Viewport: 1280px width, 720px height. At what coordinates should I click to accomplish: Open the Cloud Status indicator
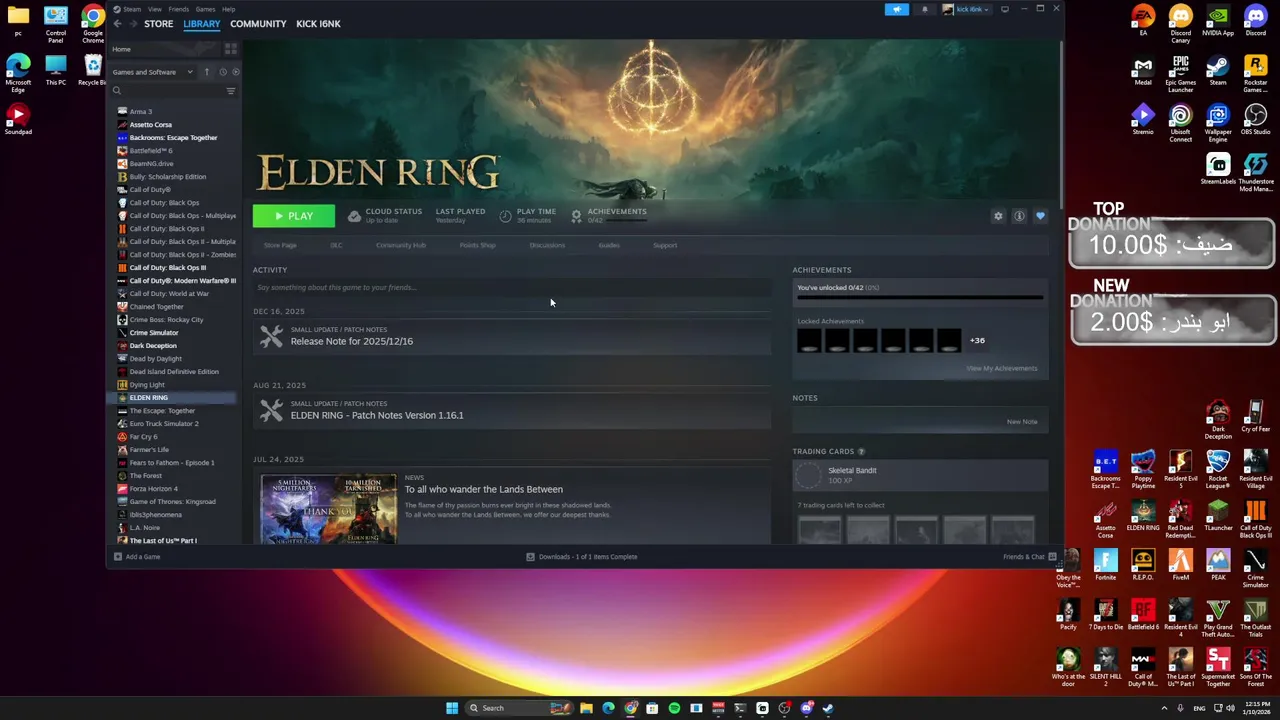click(x=384, y=215)
